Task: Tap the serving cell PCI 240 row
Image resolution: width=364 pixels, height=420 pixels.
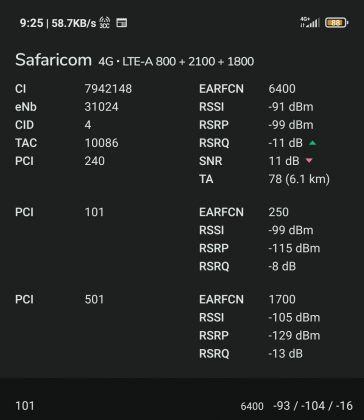Action: (60, 161)
